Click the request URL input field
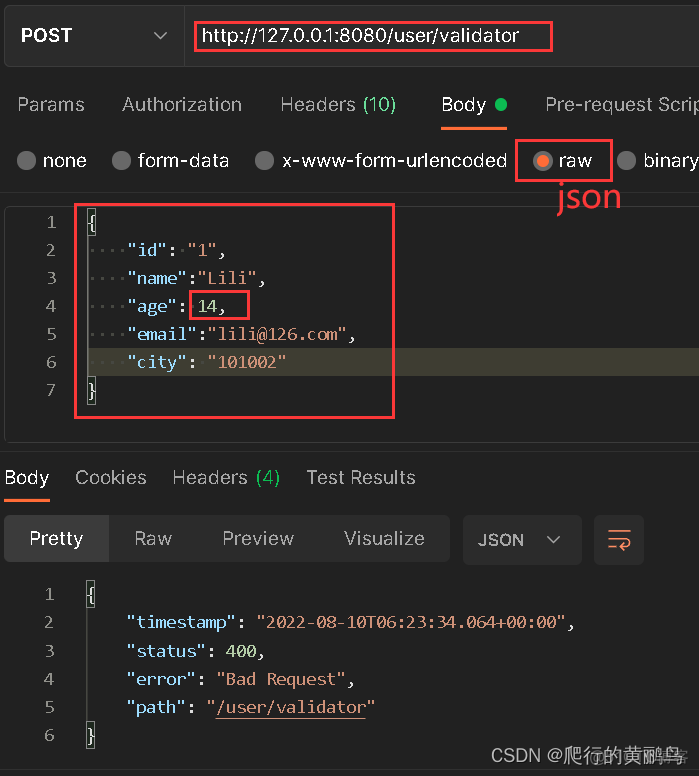This screenshot has height=776, width=699. click(440, 36)
